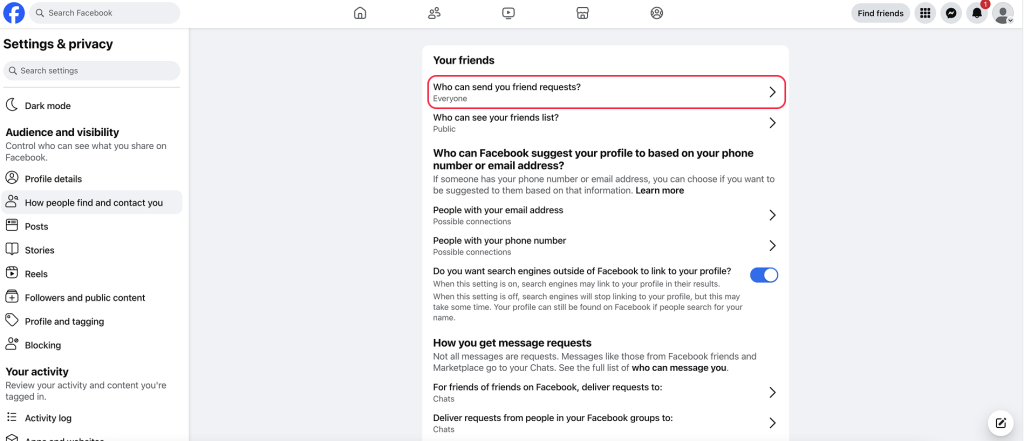Viewport: 1024px width, 441px height.
Task: Toggle search engines linking to profile switch
Action: [x=764, y=275]
